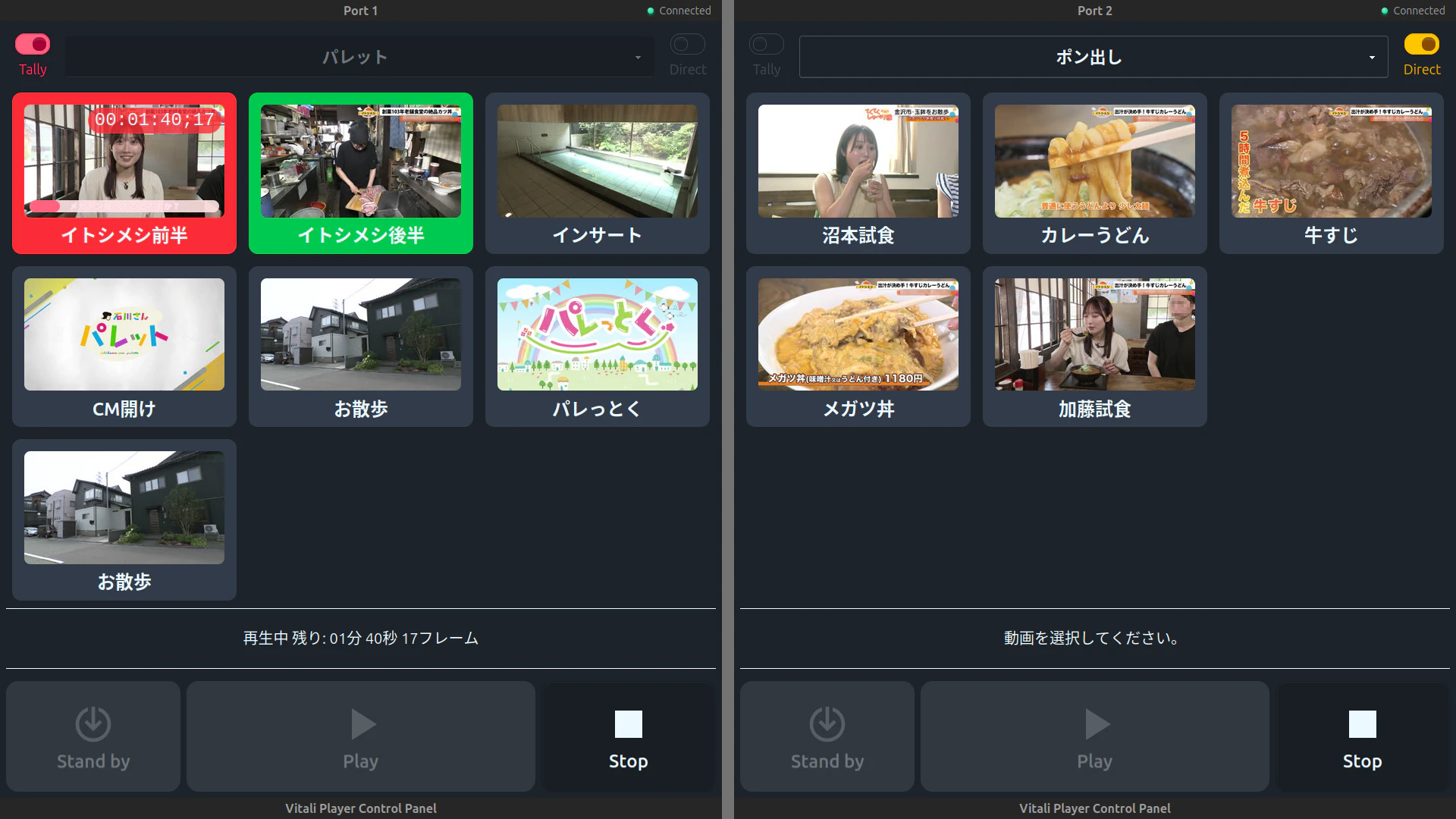Disable the Port 2 Direct switch
Image resolution: width=1456 pixels, height=819 pixels.
click(1421, 44)
